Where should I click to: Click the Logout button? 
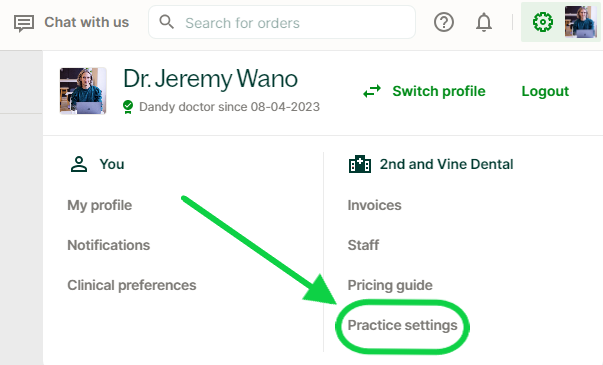point(545,91)
